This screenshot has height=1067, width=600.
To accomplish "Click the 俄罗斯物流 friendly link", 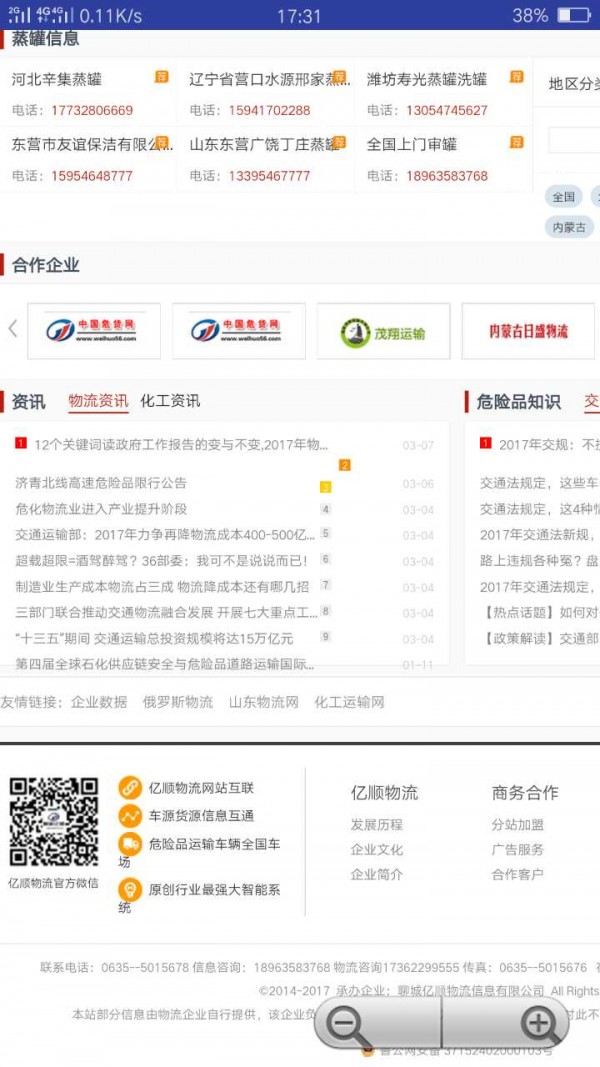I will (x=178, y=702).
